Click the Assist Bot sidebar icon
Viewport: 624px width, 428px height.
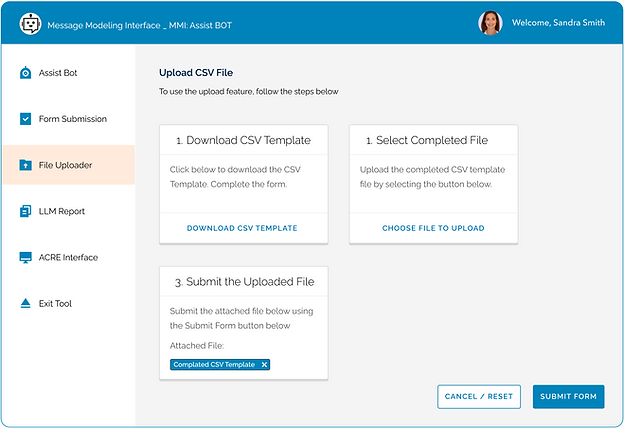coord(25,73)
